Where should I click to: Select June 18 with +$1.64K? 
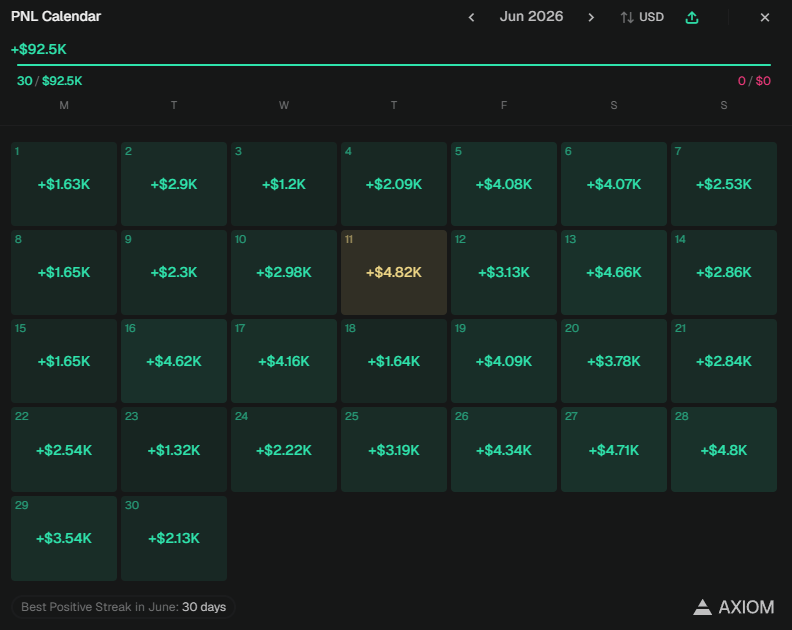pyautogui.click(x=394, y=361)
